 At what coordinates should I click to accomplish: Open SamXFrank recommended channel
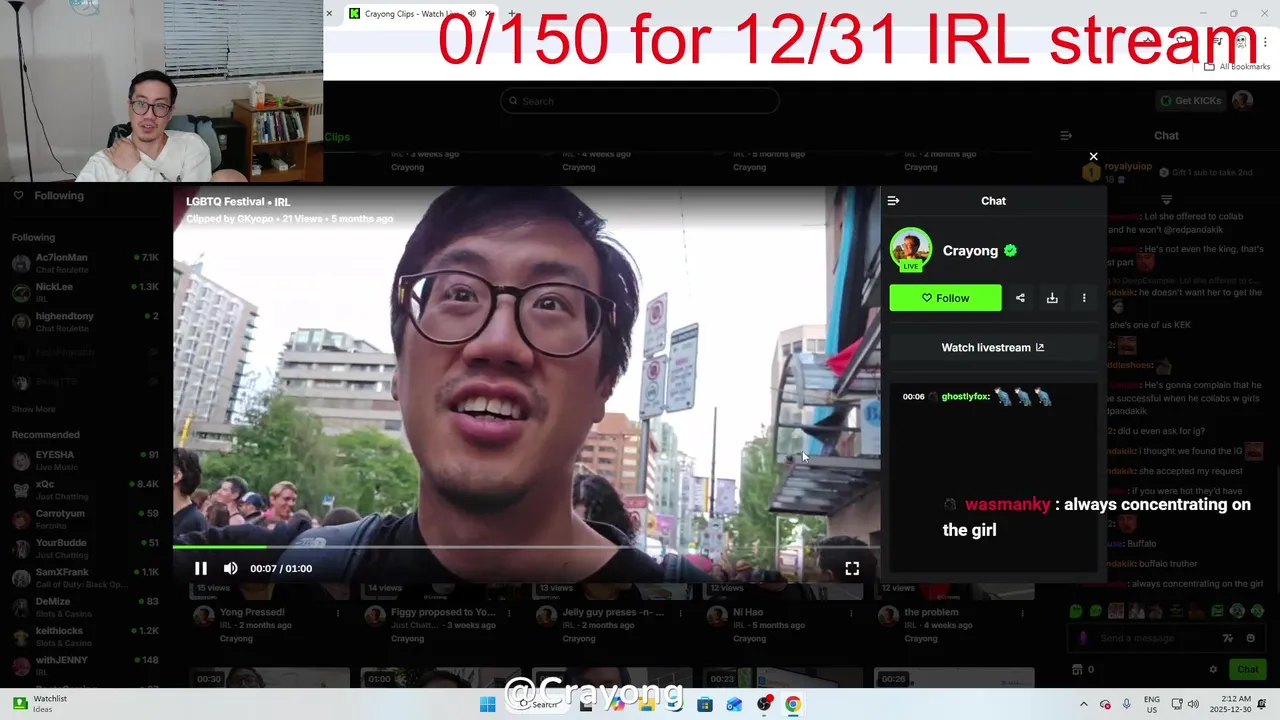coord(85,578)
